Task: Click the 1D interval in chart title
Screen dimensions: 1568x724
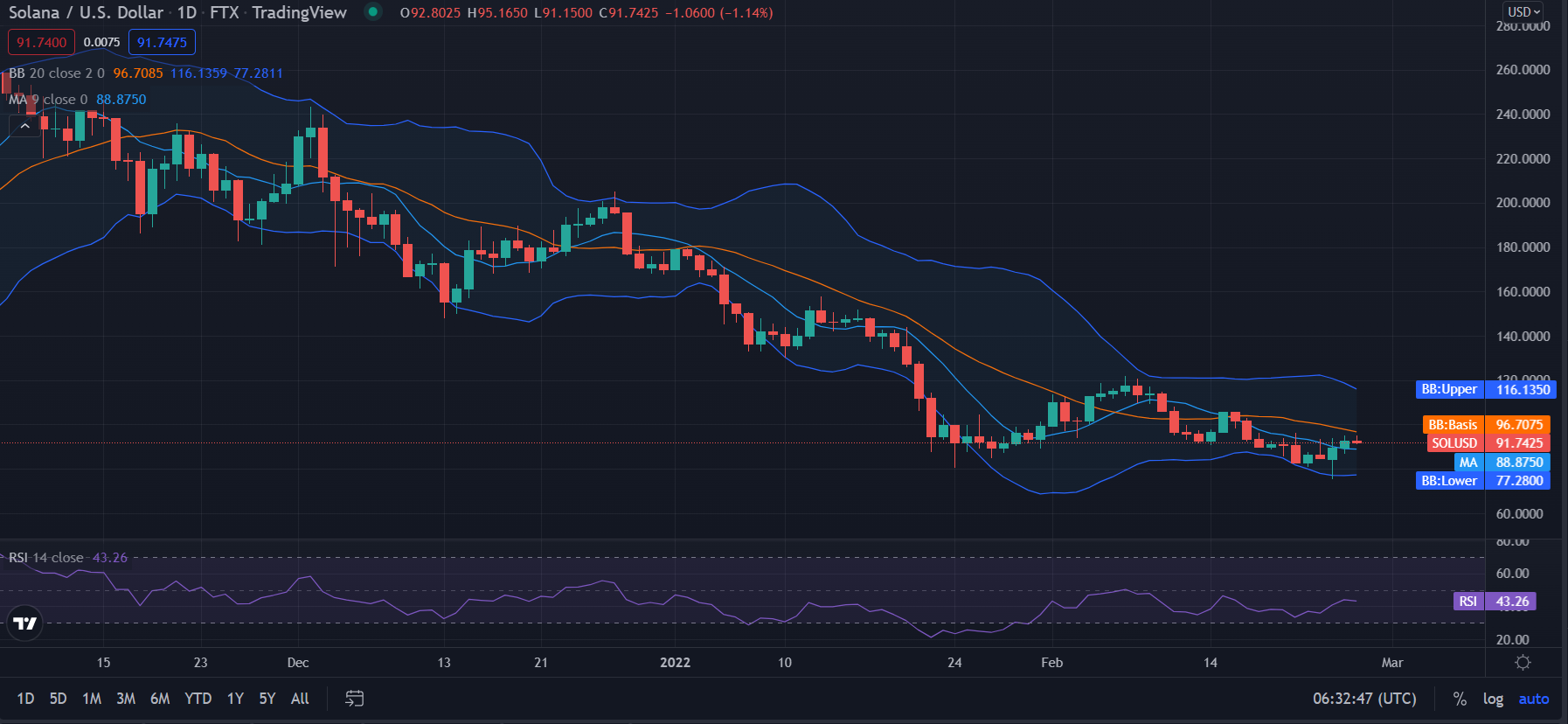Action: tap(187, 12)
